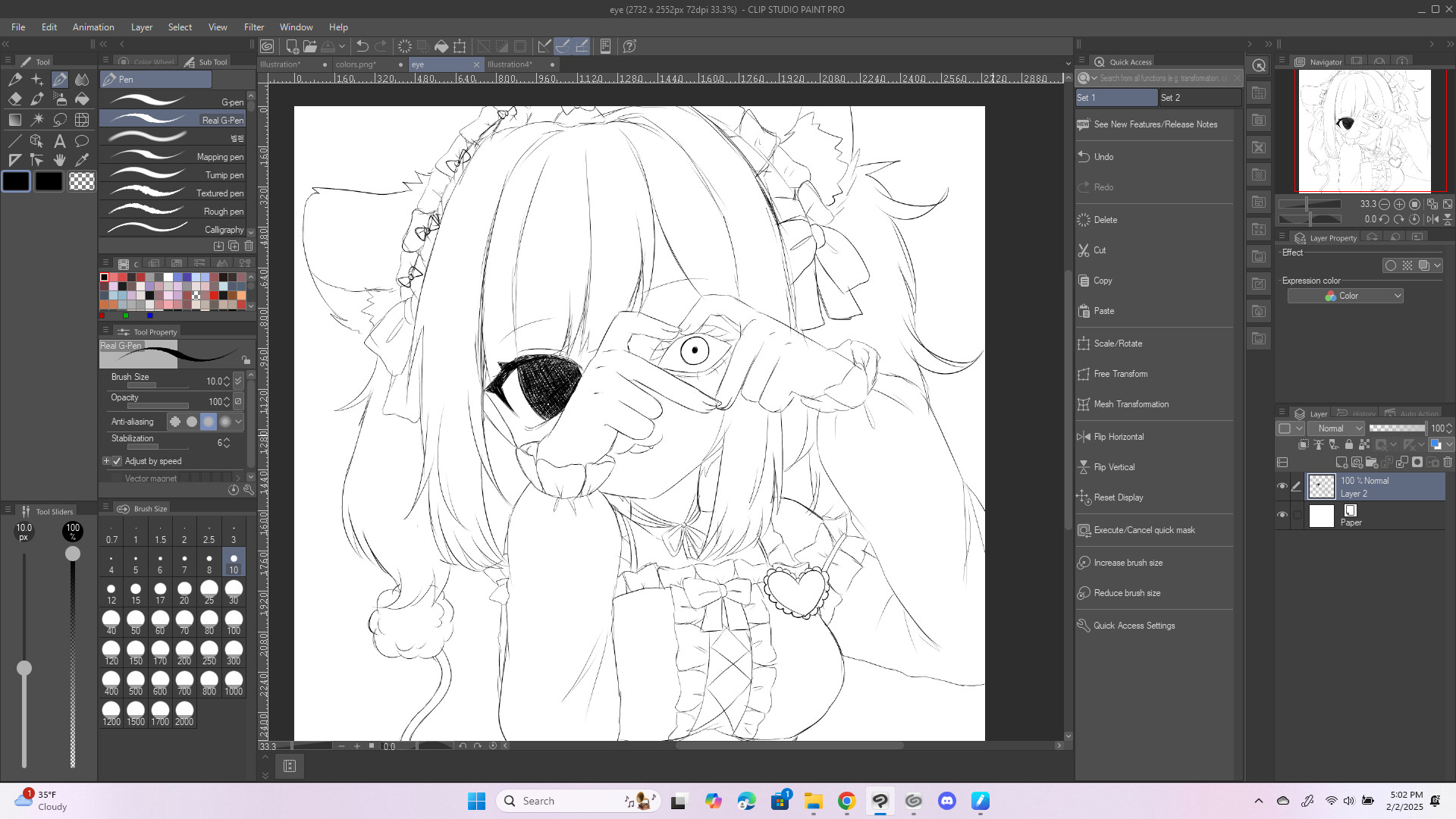Click the New layer icon in Layer panel

point(1341,462)
